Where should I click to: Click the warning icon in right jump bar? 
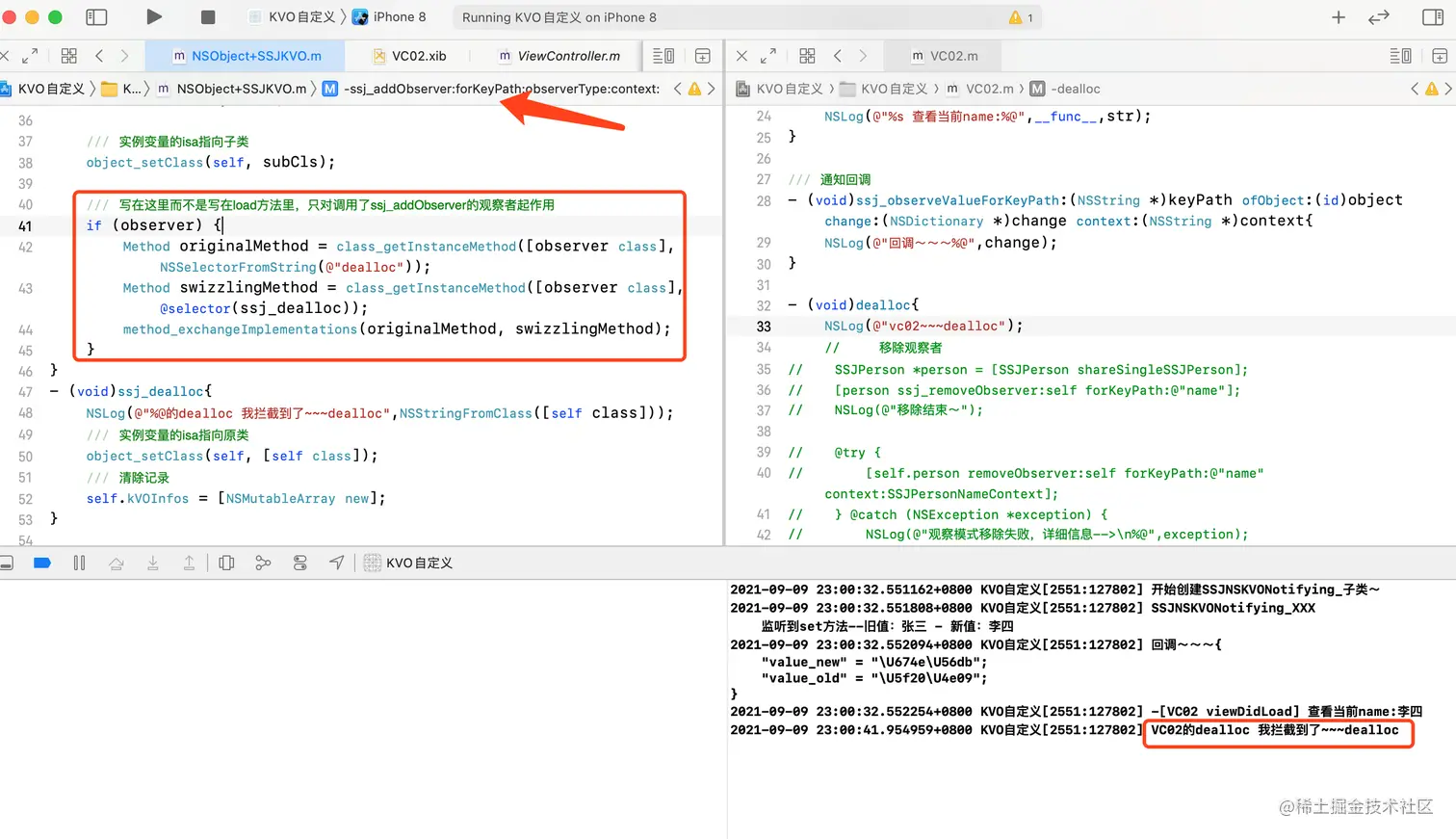click(x=1431, y=89)
